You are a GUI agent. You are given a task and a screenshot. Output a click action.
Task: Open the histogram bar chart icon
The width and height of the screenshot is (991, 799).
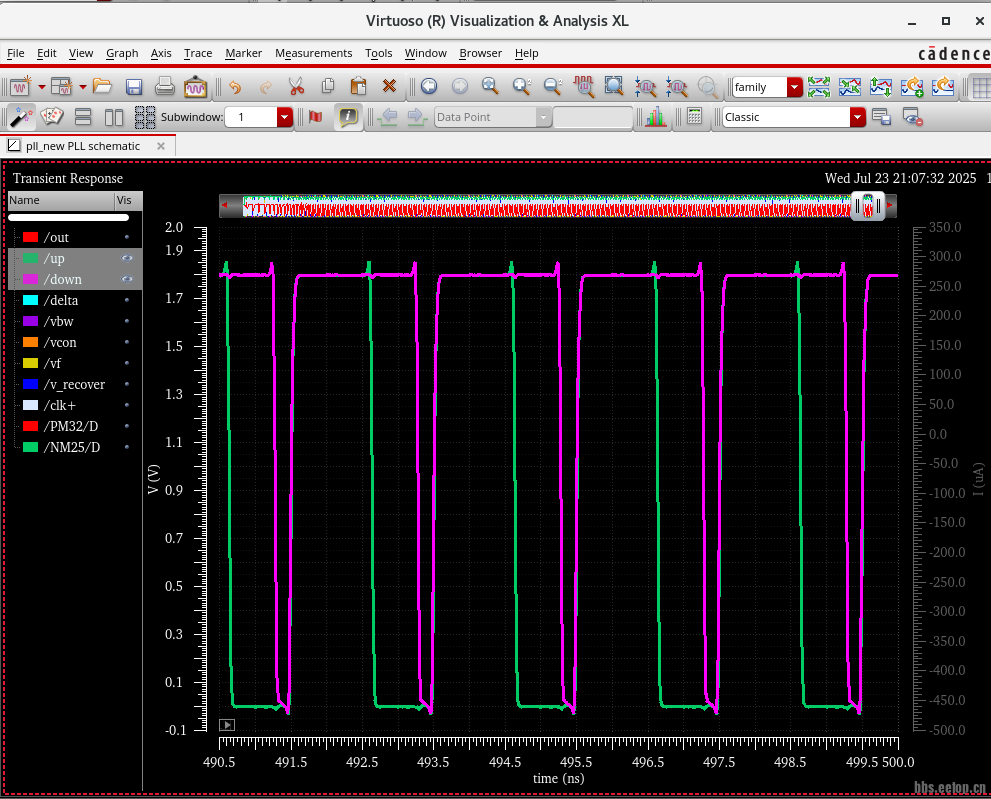656,117
